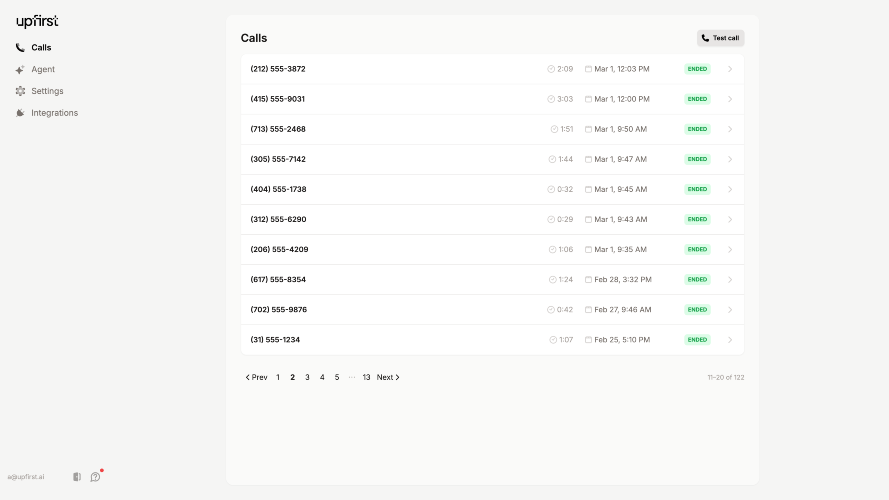Click calendar icon beside Feb 28, 3:32 PM

(588, 279)
